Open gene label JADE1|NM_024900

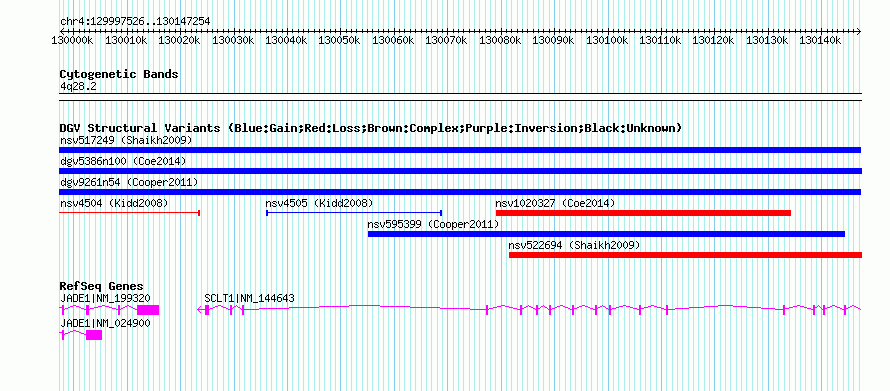coord(106,323)
